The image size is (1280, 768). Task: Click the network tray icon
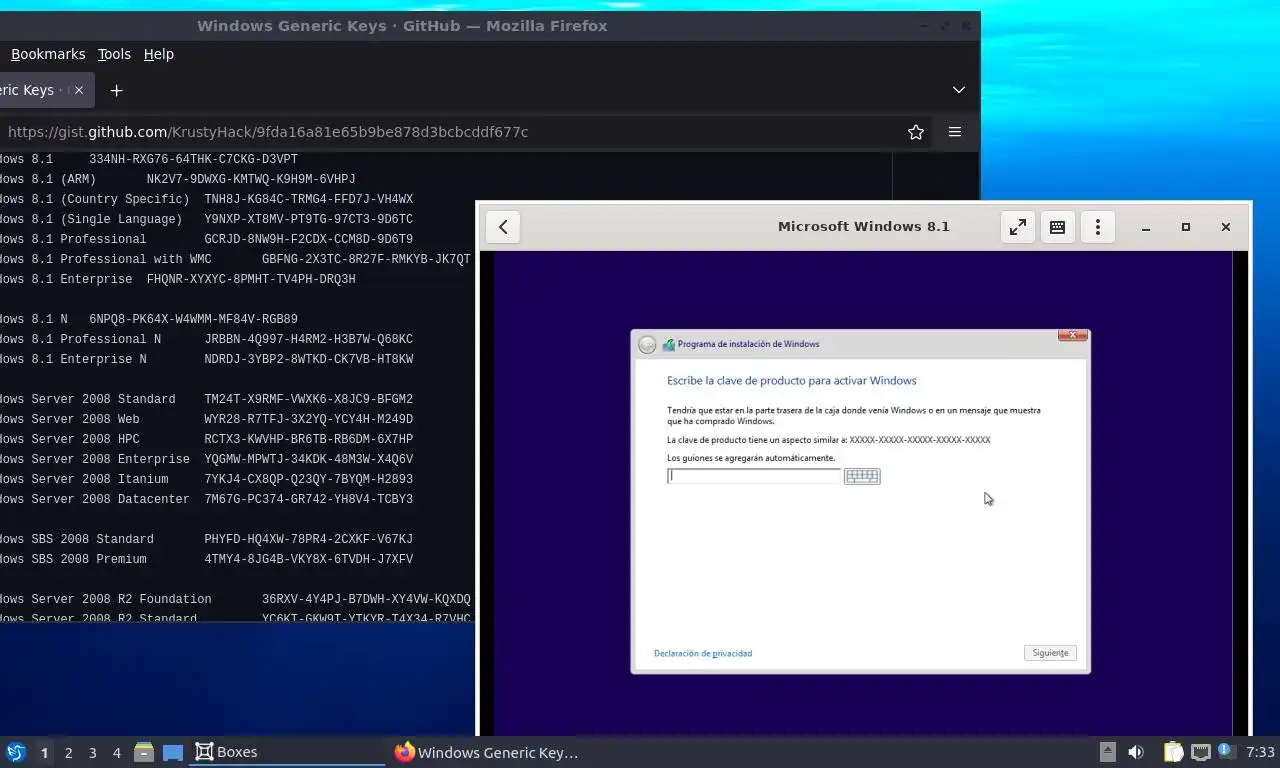pyautogui.click(x=1201, y=752)
